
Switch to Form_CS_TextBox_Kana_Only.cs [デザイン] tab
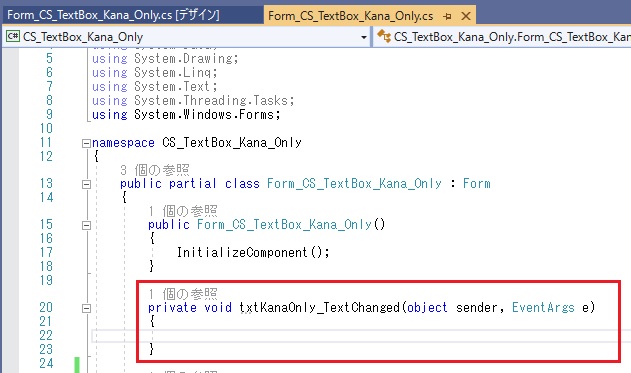coord(113,15)
